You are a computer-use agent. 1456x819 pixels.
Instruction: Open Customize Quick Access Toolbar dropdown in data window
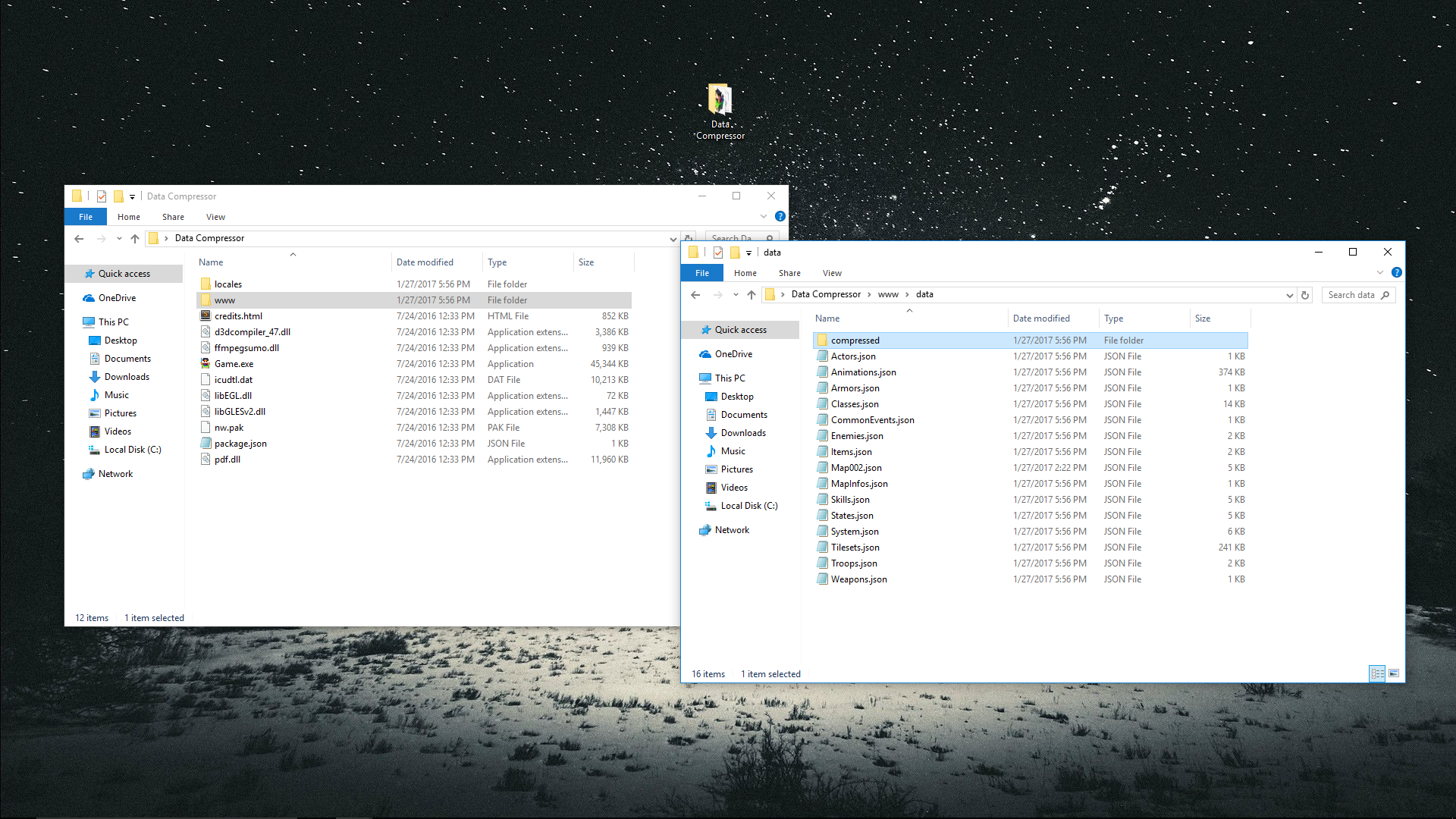point(748,253)
